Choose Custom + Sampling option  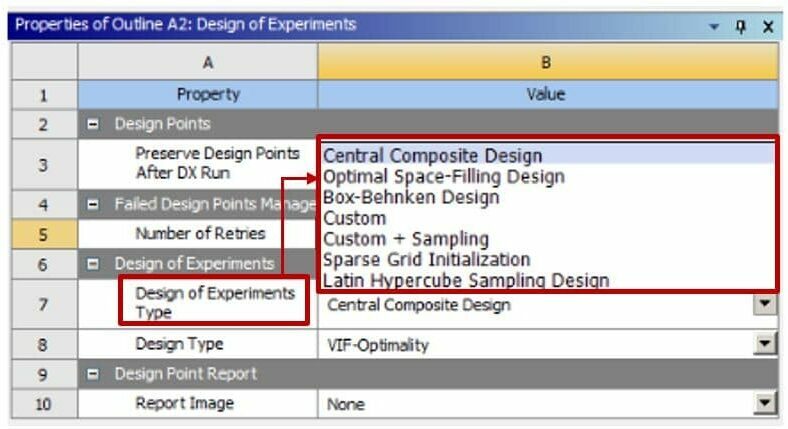[406, 239]
